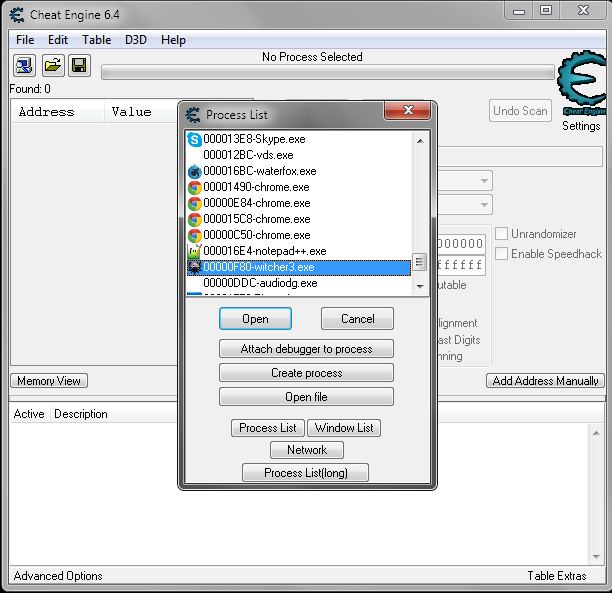The image size is (612, 593).
Task: Click the floppy disk save icon
Action: click(x=79, y=66)
